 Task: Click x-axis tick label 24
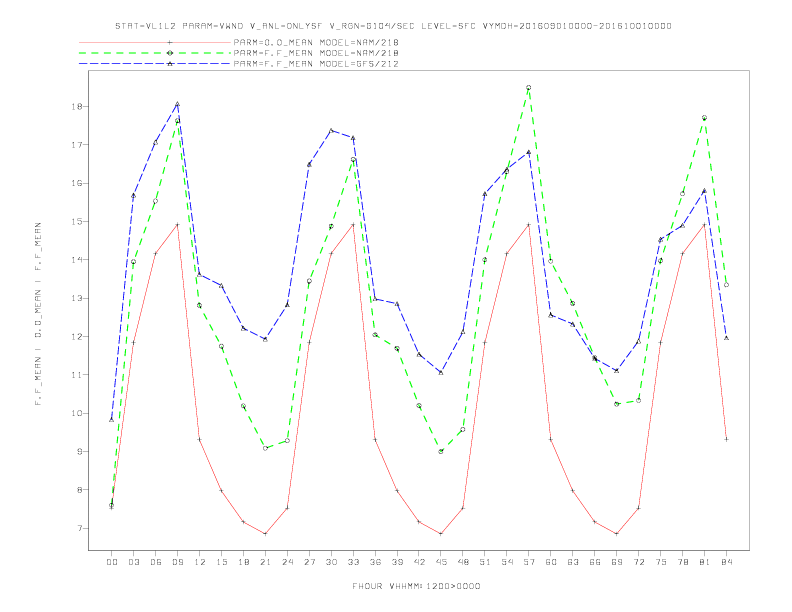287,562
